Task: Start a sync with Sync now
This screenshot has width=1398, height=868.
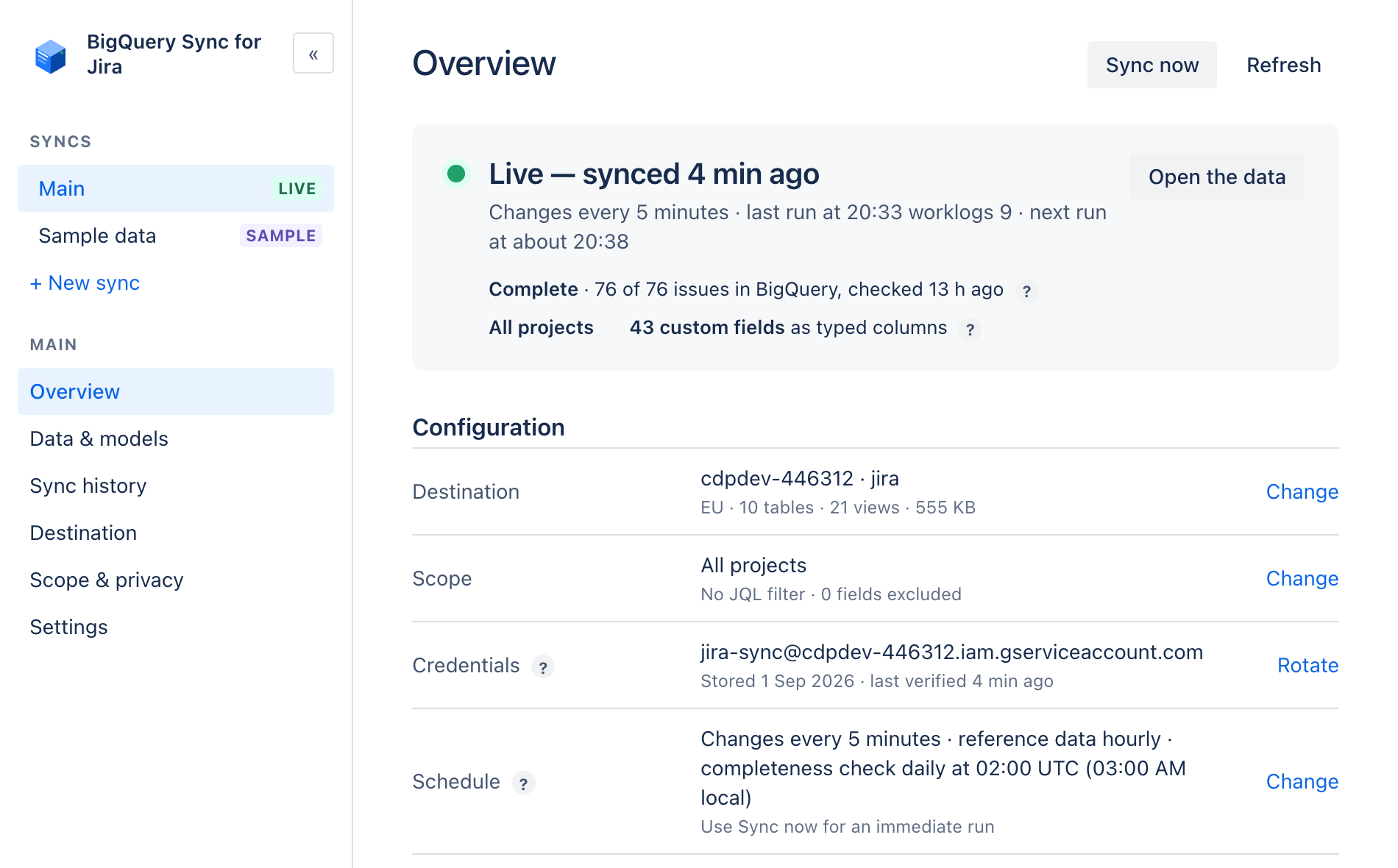Action: tap(1152, 65)
